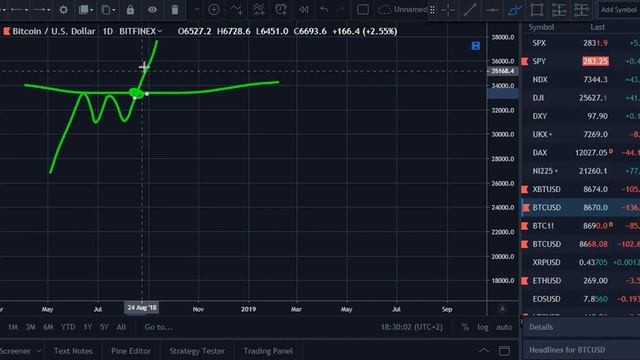Select XRPUSD row in watchlist

coord(581,262)
